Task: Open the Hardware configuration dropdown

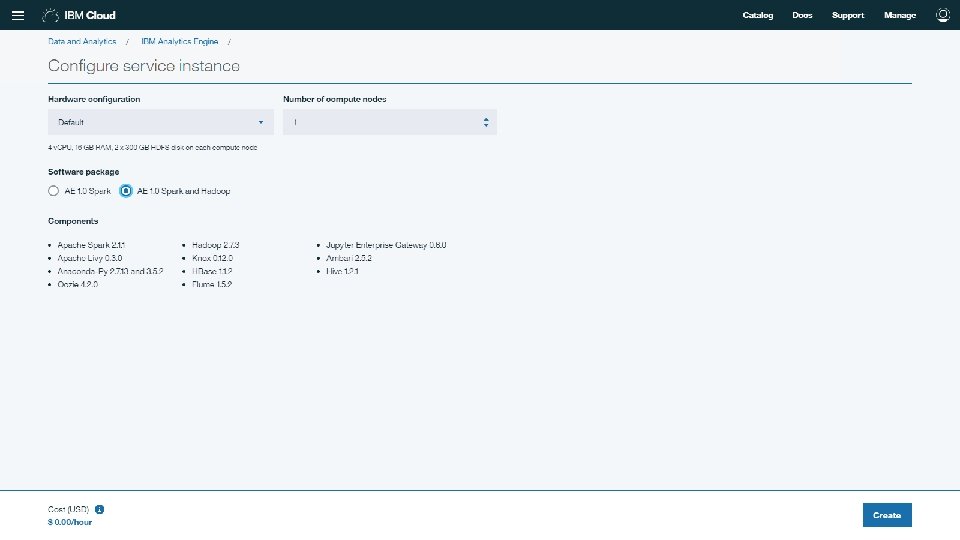Action: pyautogui.click(x=160, y=122)
